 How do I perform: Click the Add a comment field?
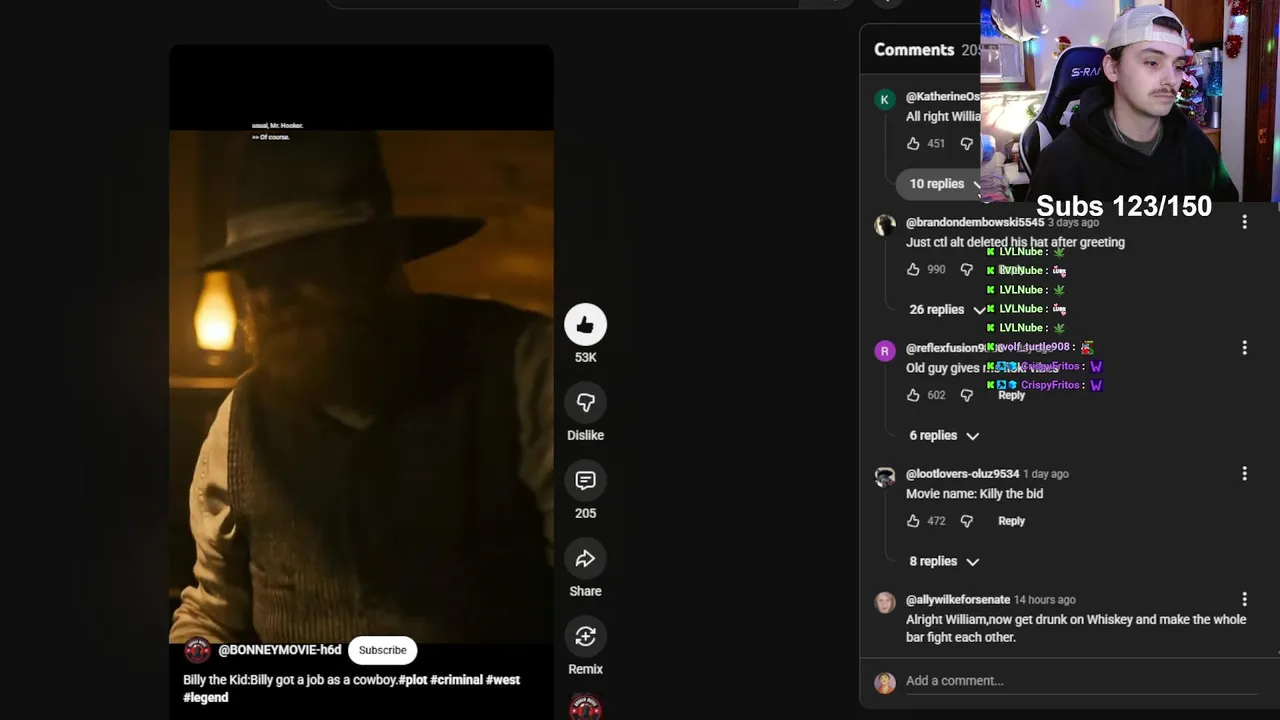[x=1080, y=681]
